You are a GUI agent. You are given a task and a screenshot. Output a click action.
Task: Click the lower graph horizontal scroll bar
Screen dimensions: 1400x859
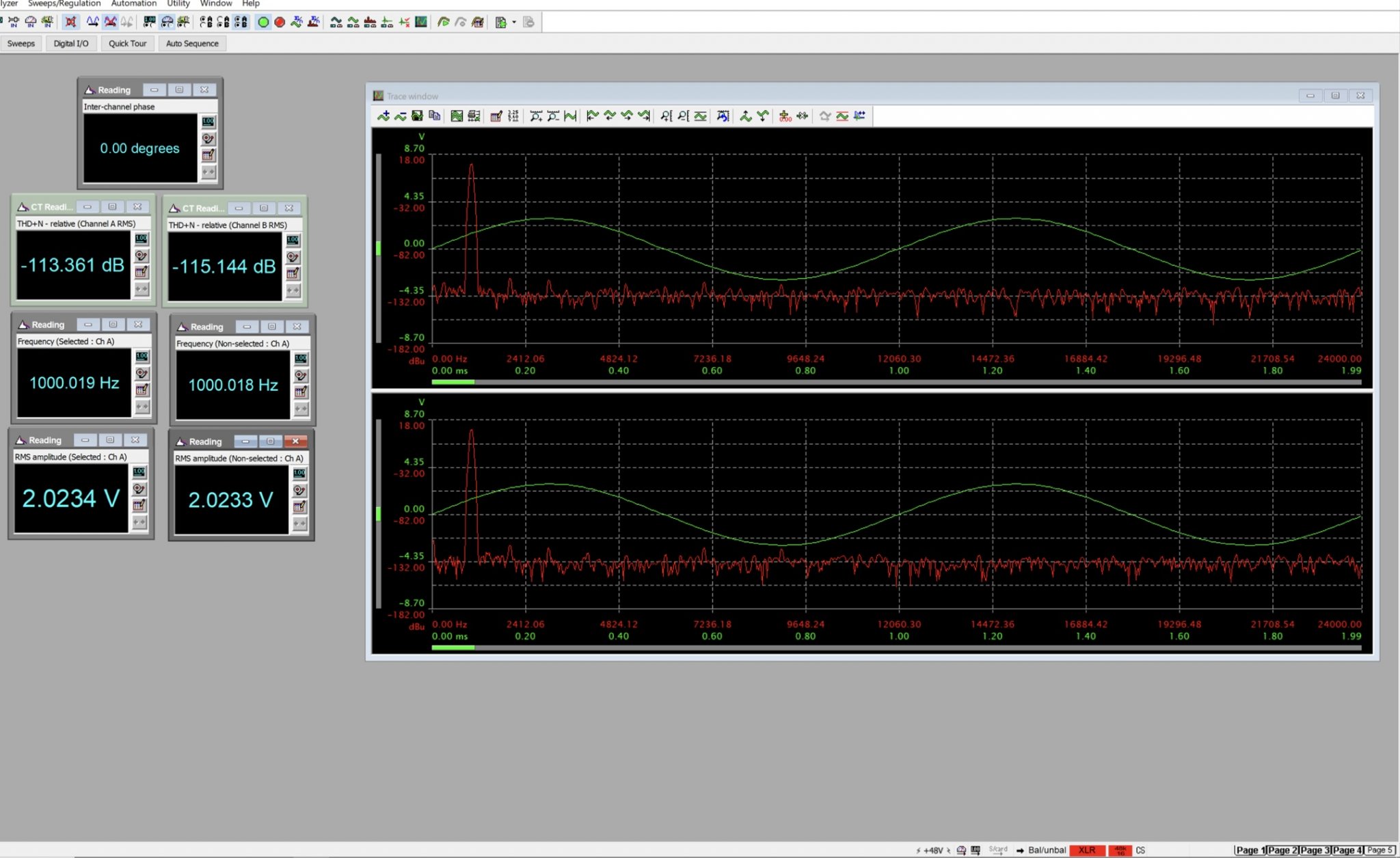896,648
